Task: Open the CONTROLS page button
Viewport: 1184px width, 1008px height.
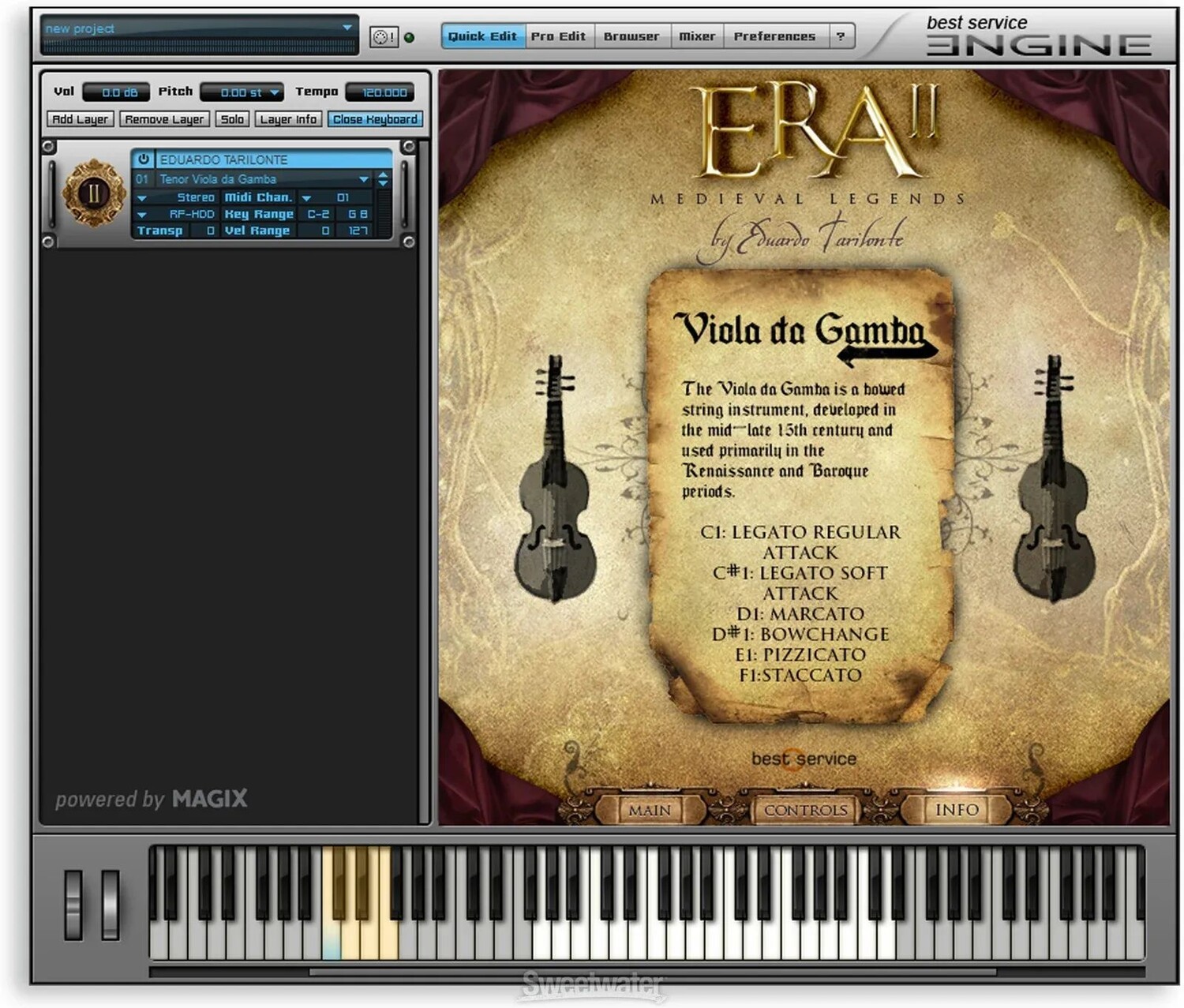Action: 805,810
